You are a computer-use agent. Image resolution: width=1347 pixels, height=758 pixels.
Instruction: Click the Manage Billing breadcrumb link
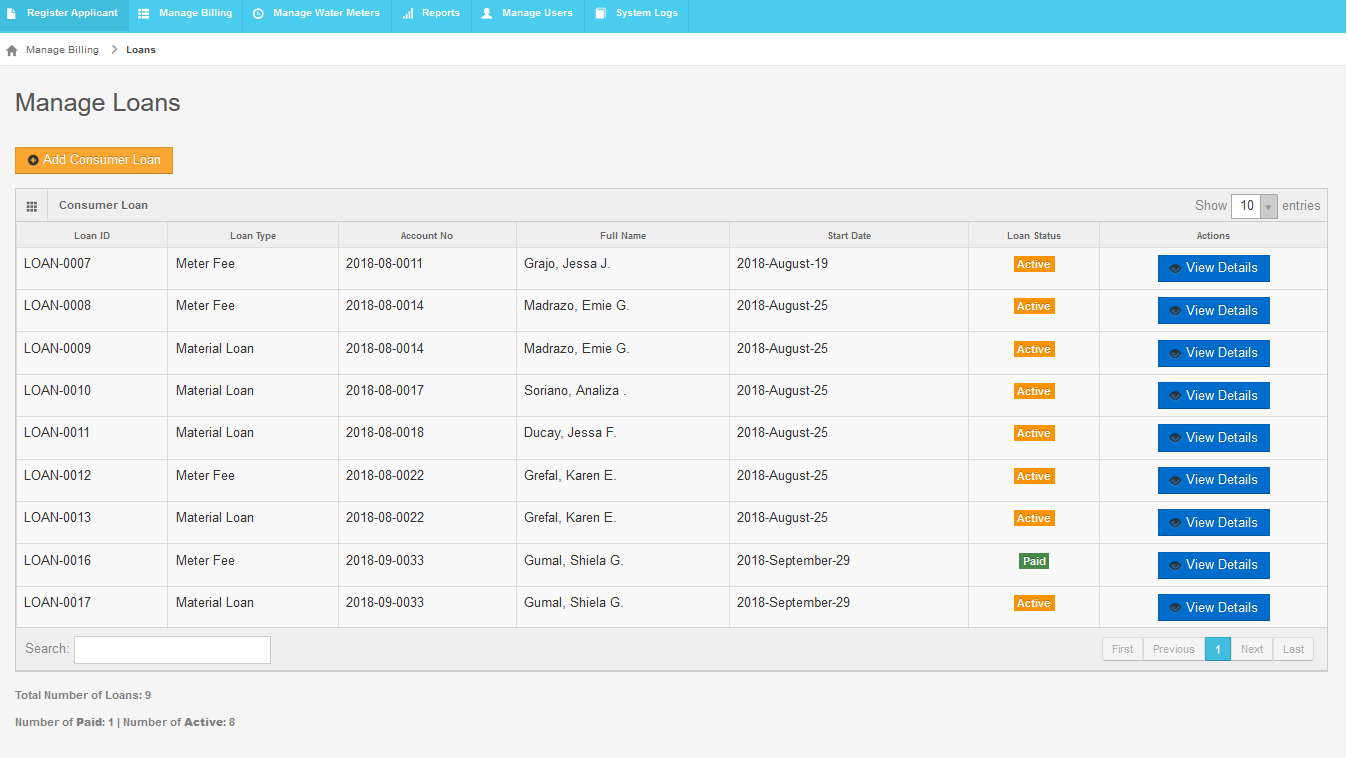(62, 50)
